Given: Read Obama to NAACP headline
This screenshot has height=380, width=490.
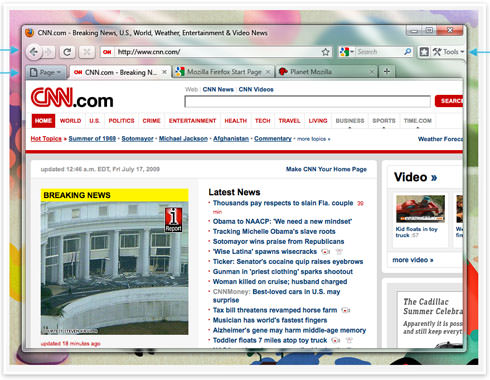Looking at the screenshot, I should pyautogui.click(x=282, y=221).
